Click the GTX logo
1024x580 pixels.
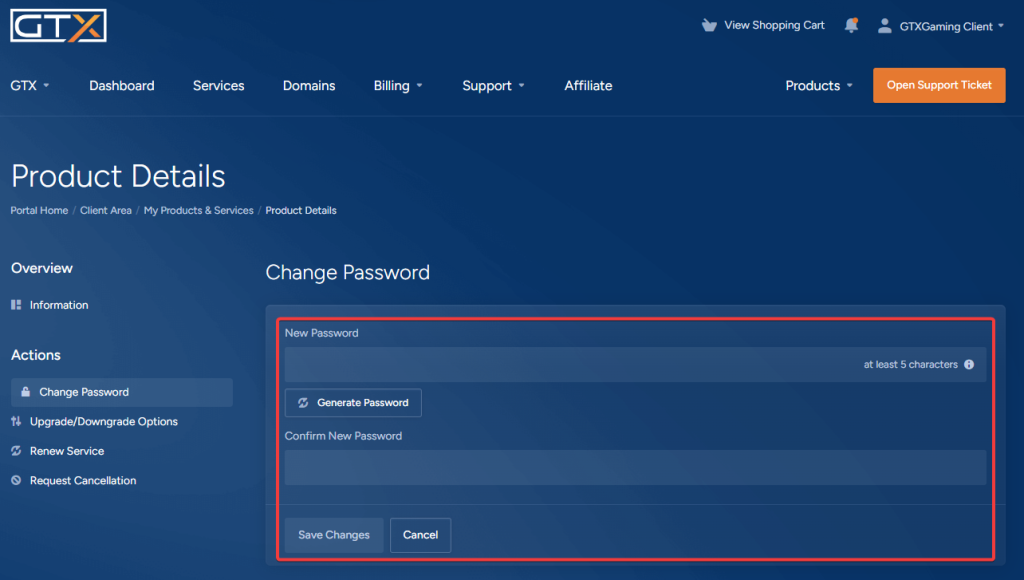58,26
